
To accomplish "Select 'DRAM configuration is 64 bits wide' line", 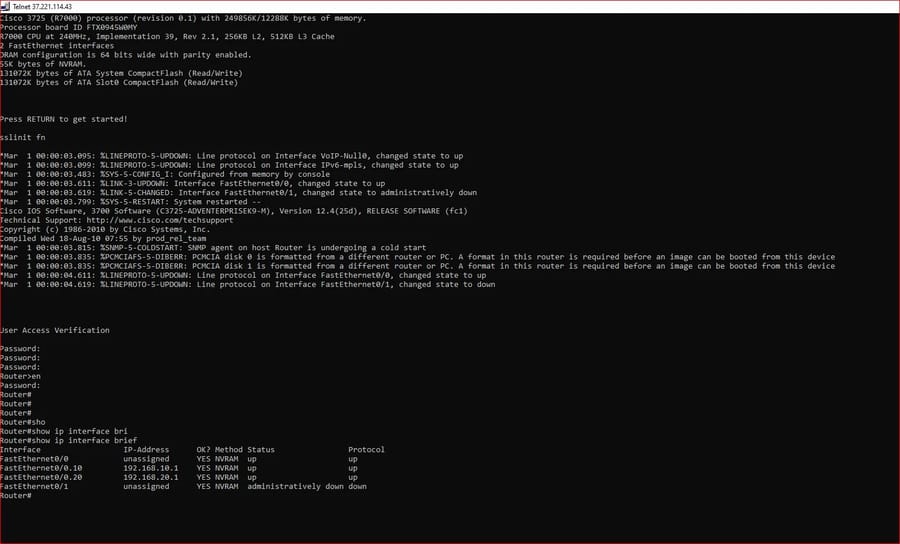I will coord(126,55).
